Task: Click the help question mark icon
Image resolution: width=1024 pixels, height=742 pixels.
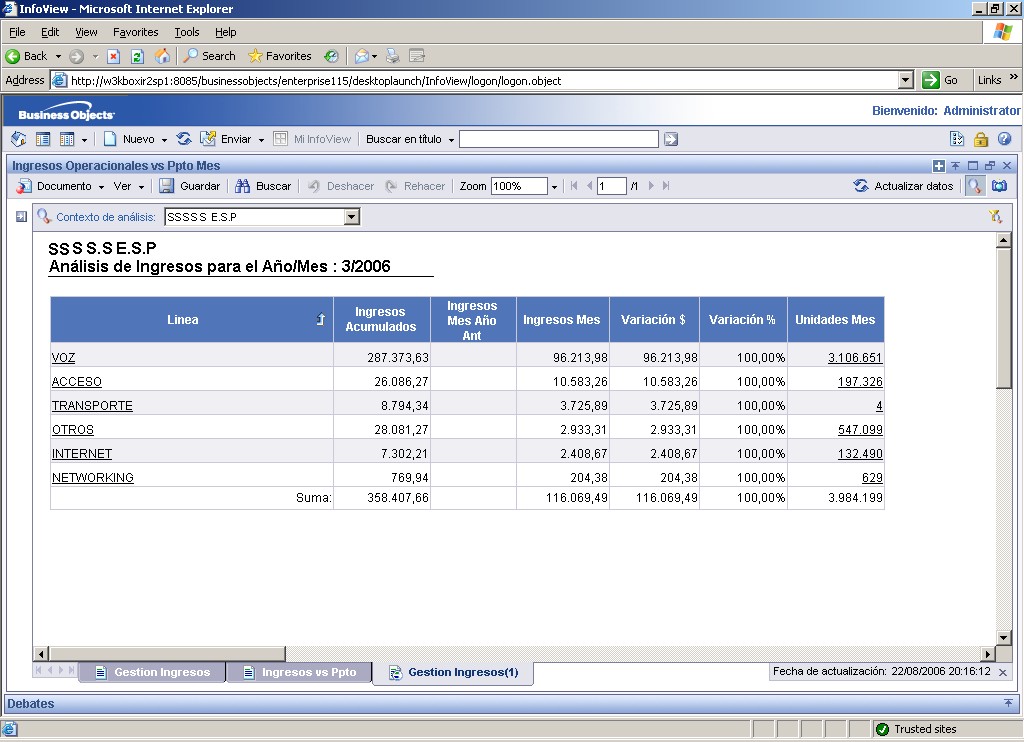Action: tap(1007, 138)
